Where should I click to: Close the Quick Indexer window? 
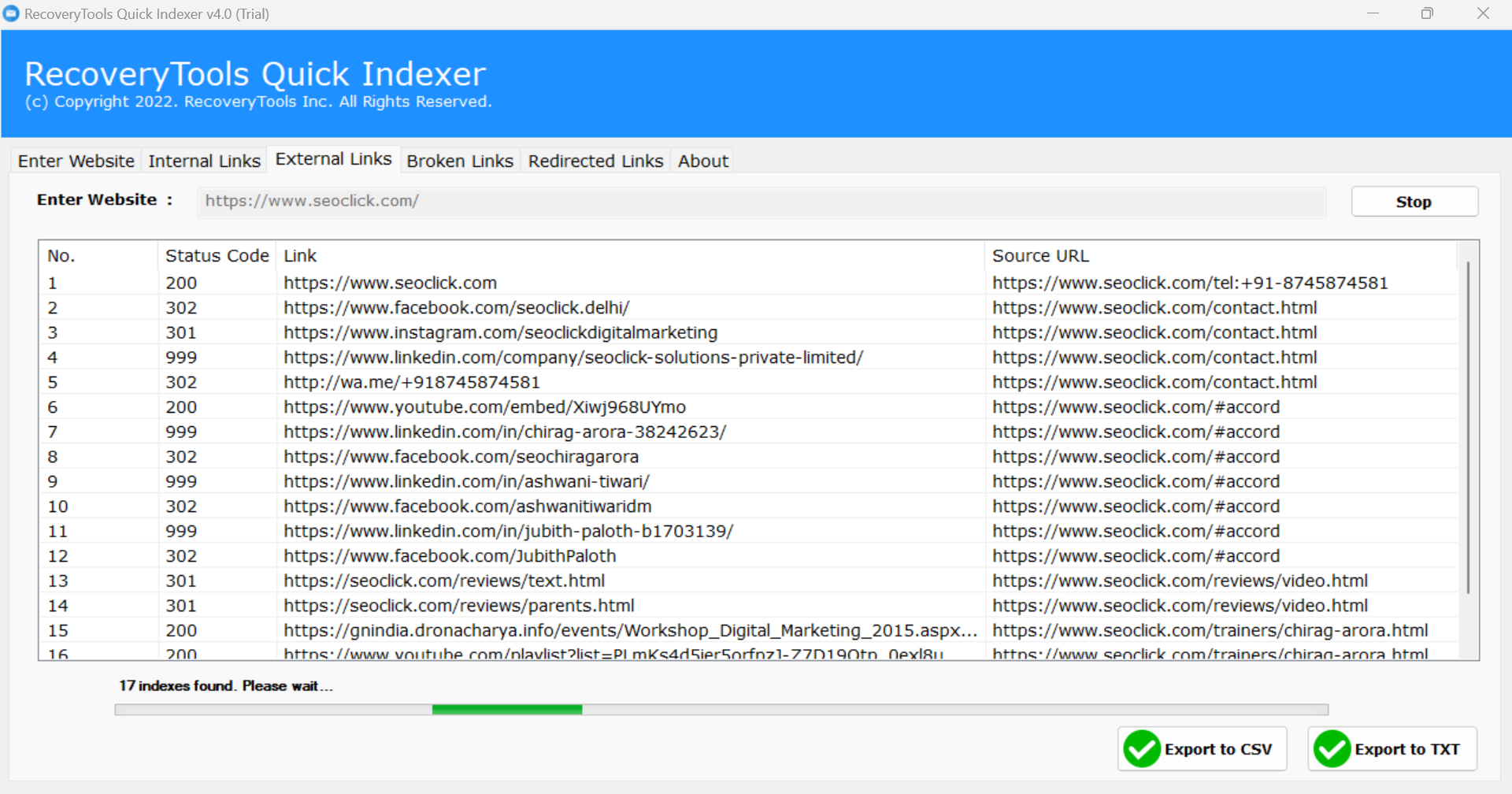pyautogui.click(x=1483, y=13)
